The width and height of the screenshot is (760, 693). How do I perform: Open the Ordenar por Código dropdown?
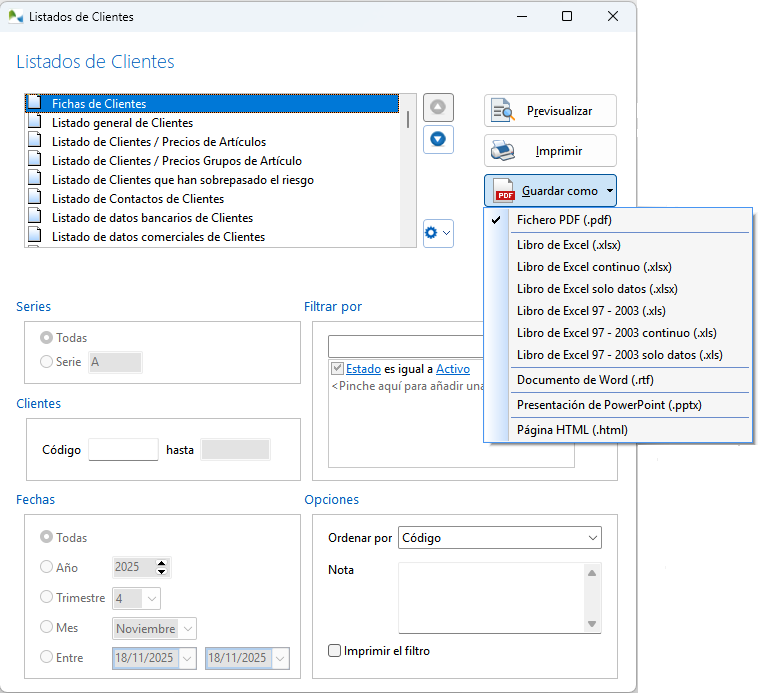pyautogui.click(x=499, y=538)
